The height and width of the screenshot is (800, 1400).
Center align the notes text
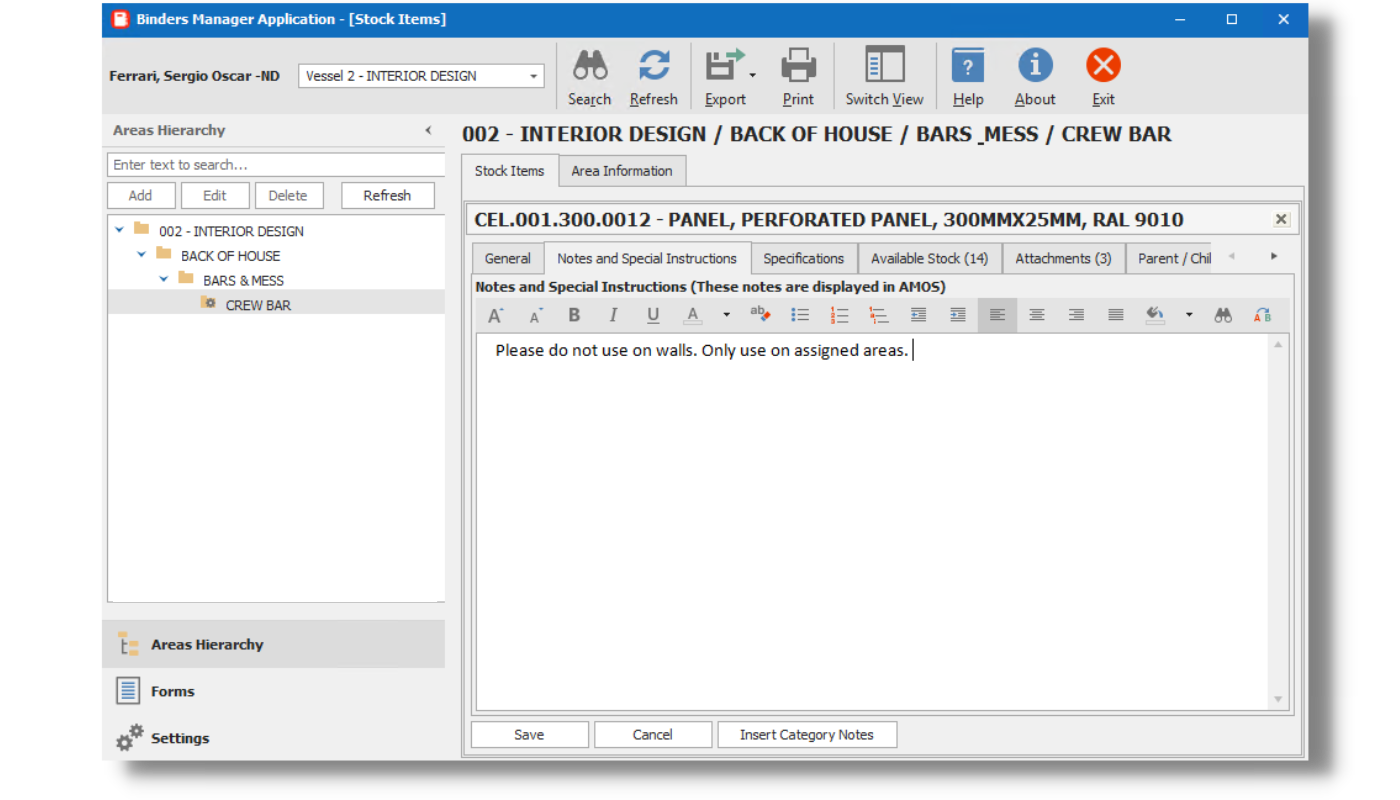click(1036, 314)
